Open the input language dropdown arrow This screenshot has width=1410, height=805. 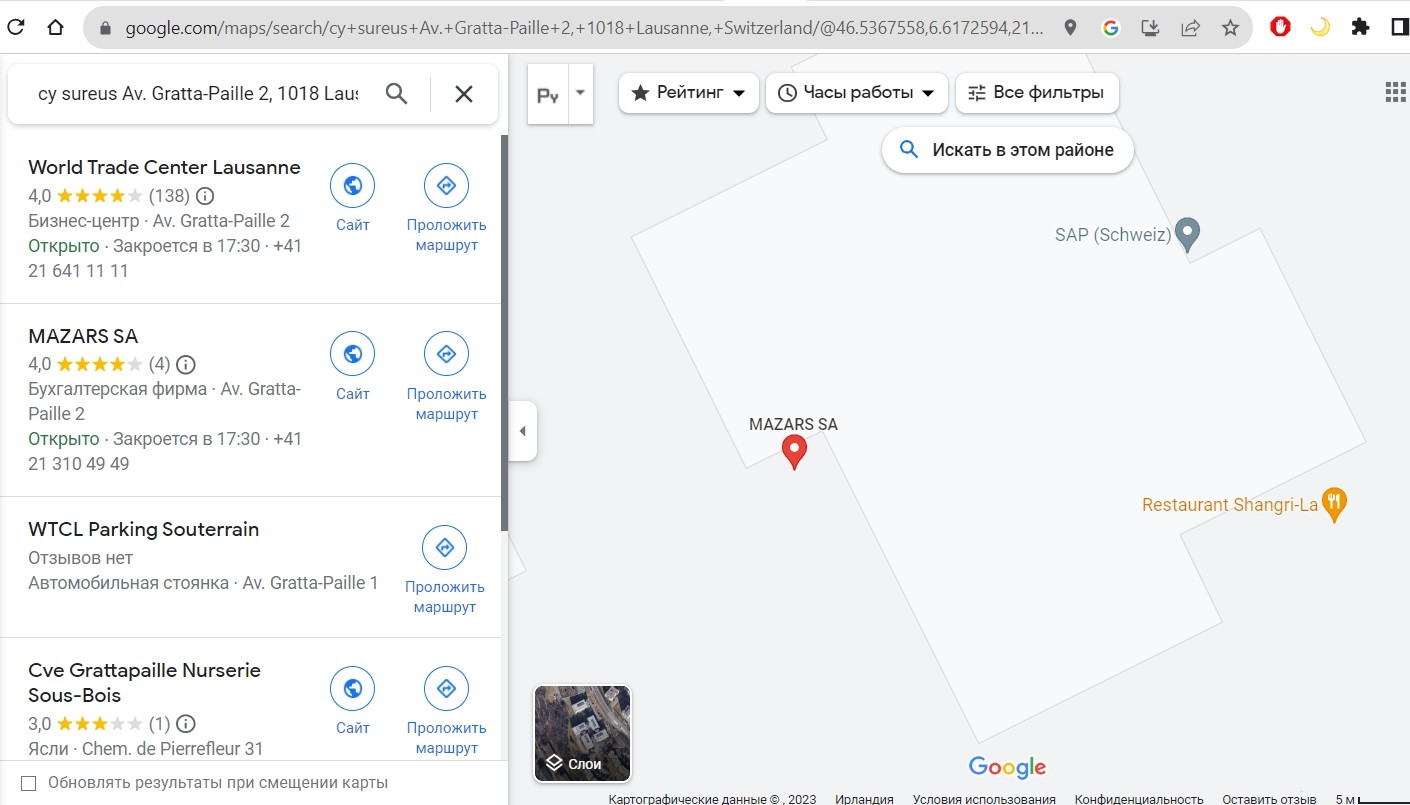(581, 94)
